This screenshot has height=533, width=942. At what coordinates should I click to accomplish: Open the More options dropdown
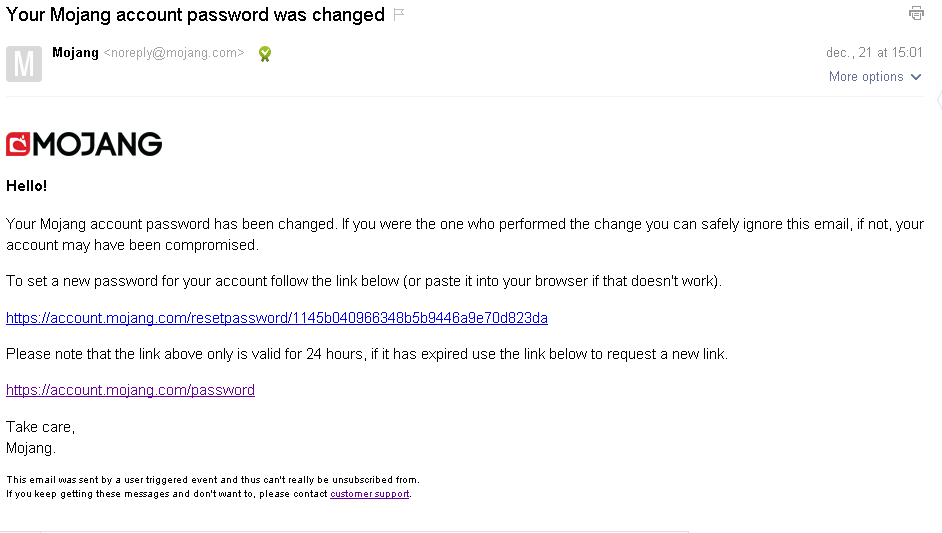866,77
